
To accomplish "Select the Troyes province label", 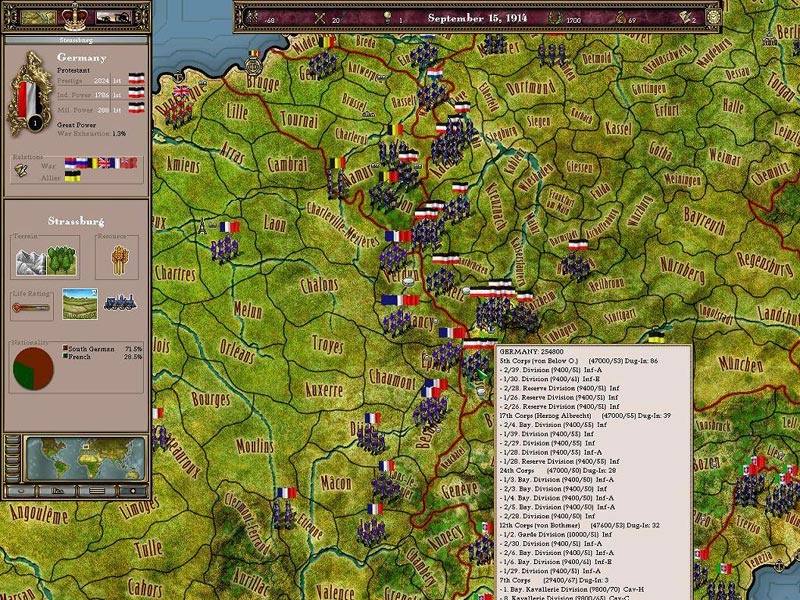I will [x=328, y=345].
